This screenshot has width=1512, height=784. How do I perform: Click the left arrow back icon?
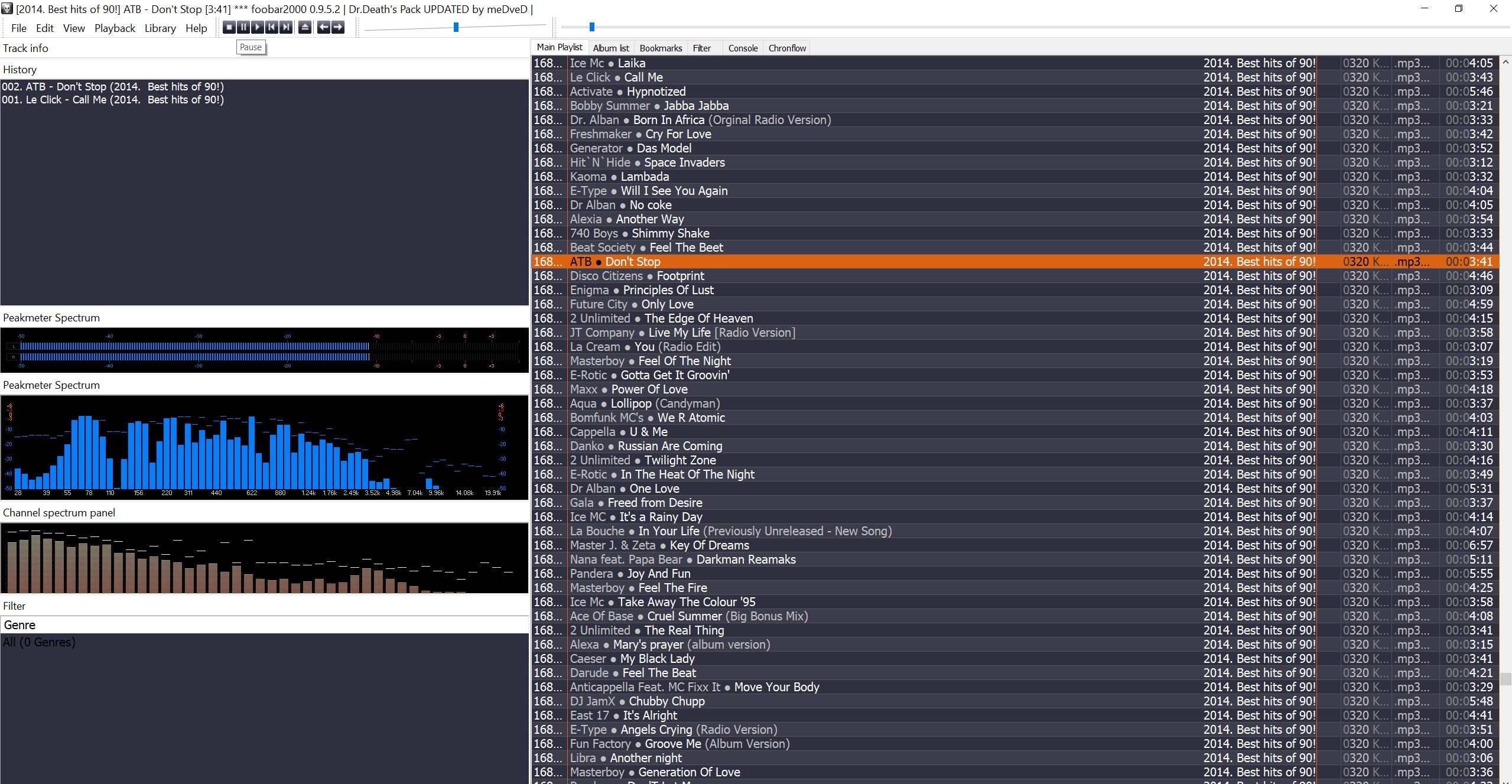coord(323,27)
